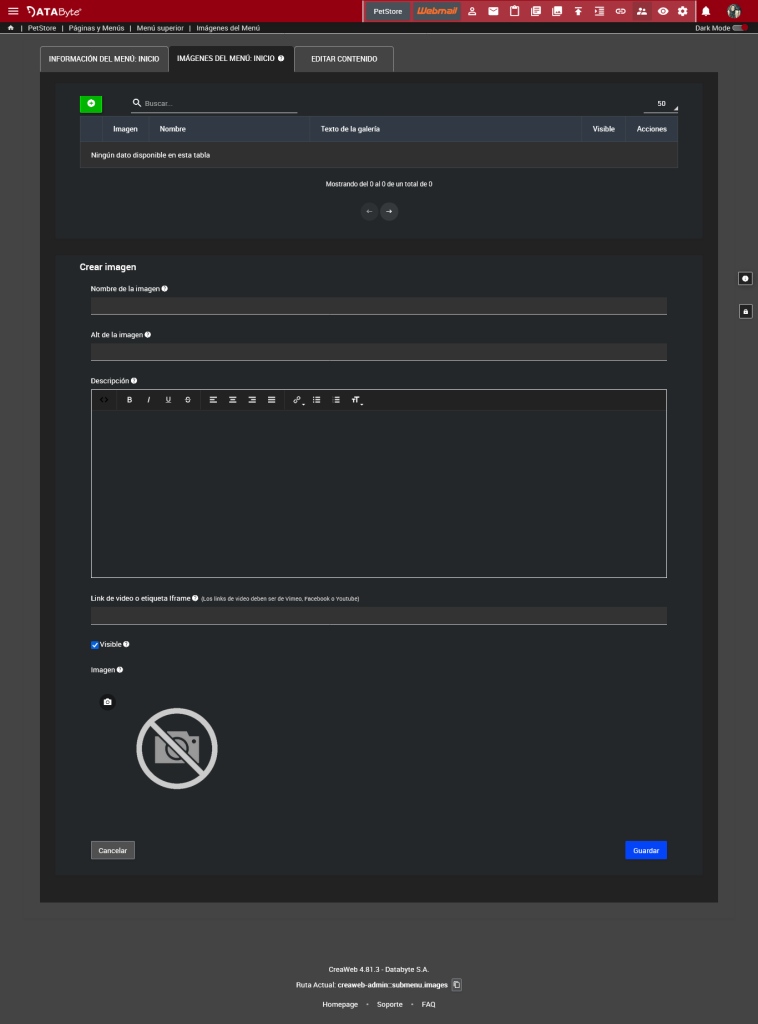This screenshot has height=1024, width=758.
Task: Click the camera upload icon
Action: [x=108, y=702]
